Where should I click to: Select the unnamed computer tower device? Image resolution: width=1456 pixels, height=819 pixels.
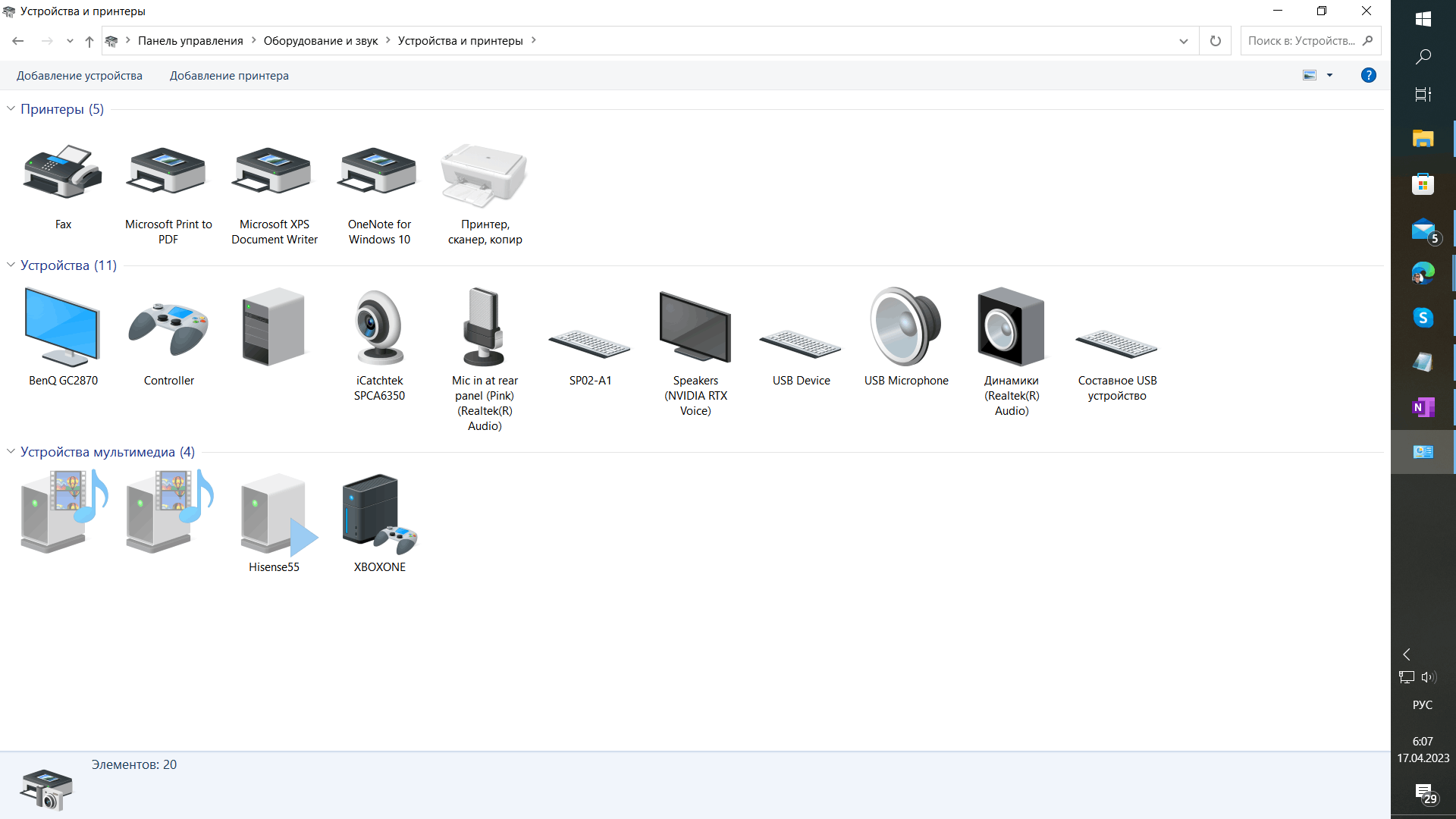click(x=274, y=327)
